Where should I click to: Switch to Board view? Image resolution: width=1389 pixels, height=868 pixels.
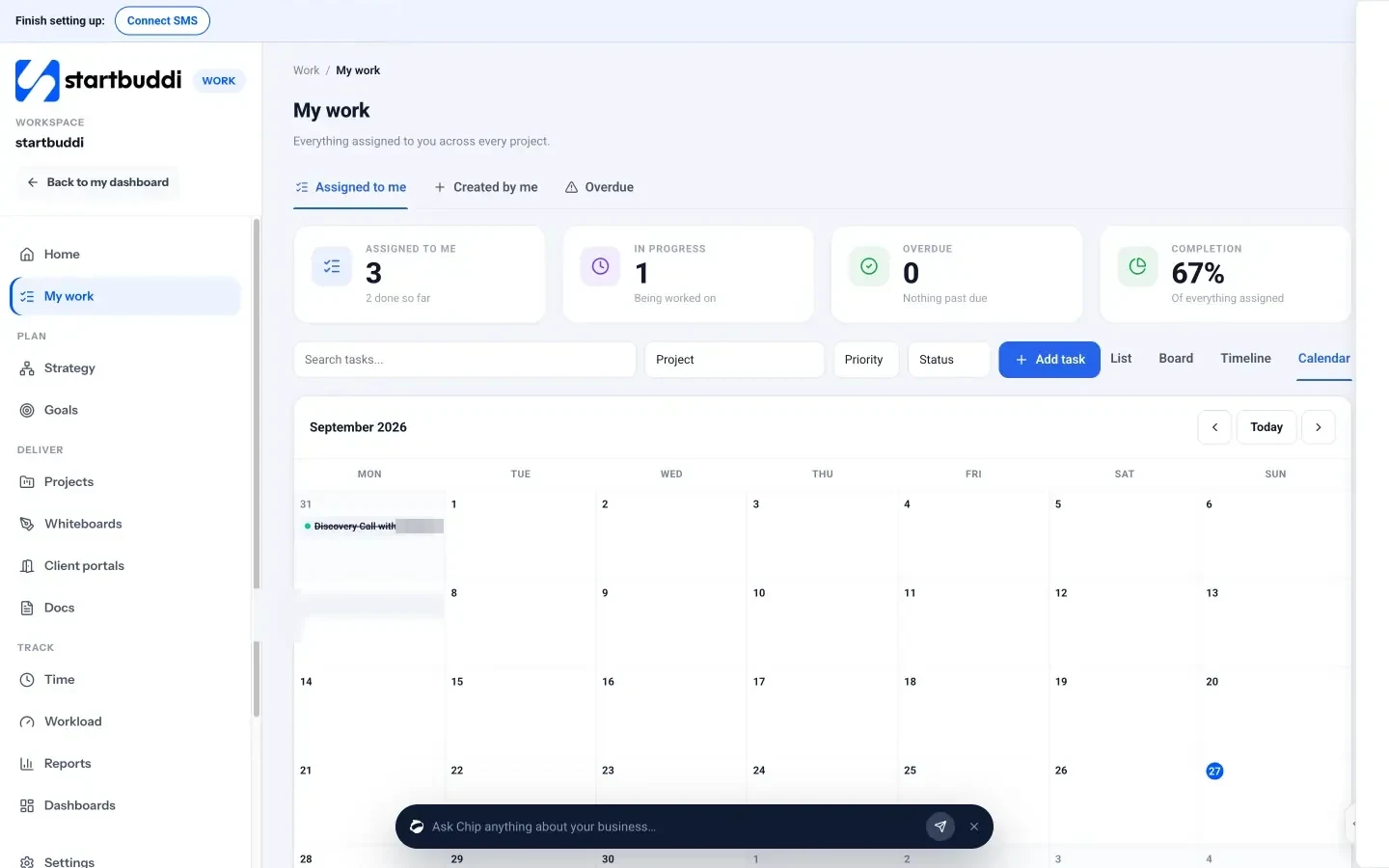click(x=1176, y=358)
